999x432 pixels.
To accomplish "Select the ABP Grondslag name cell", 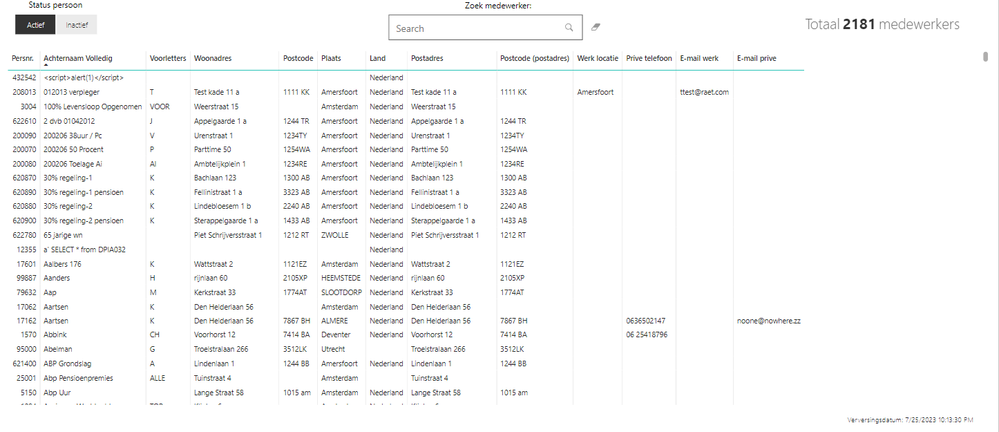I will [x=66, y=363].
